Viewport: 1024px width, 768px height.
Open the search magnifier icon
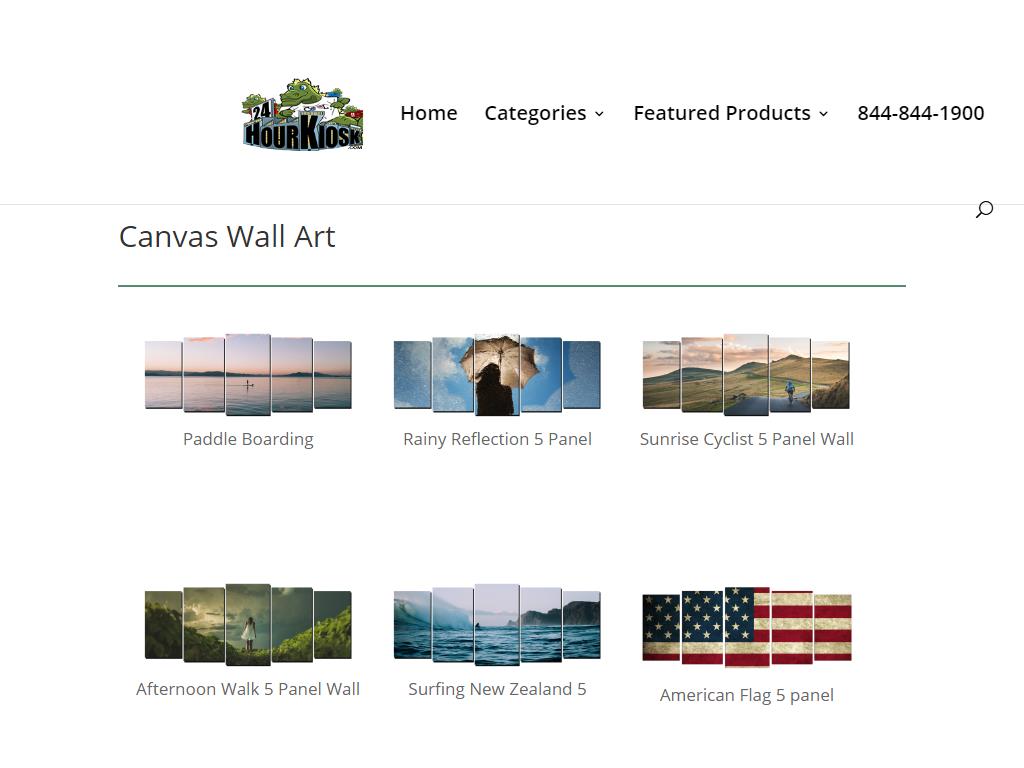[x=984, y=210]
